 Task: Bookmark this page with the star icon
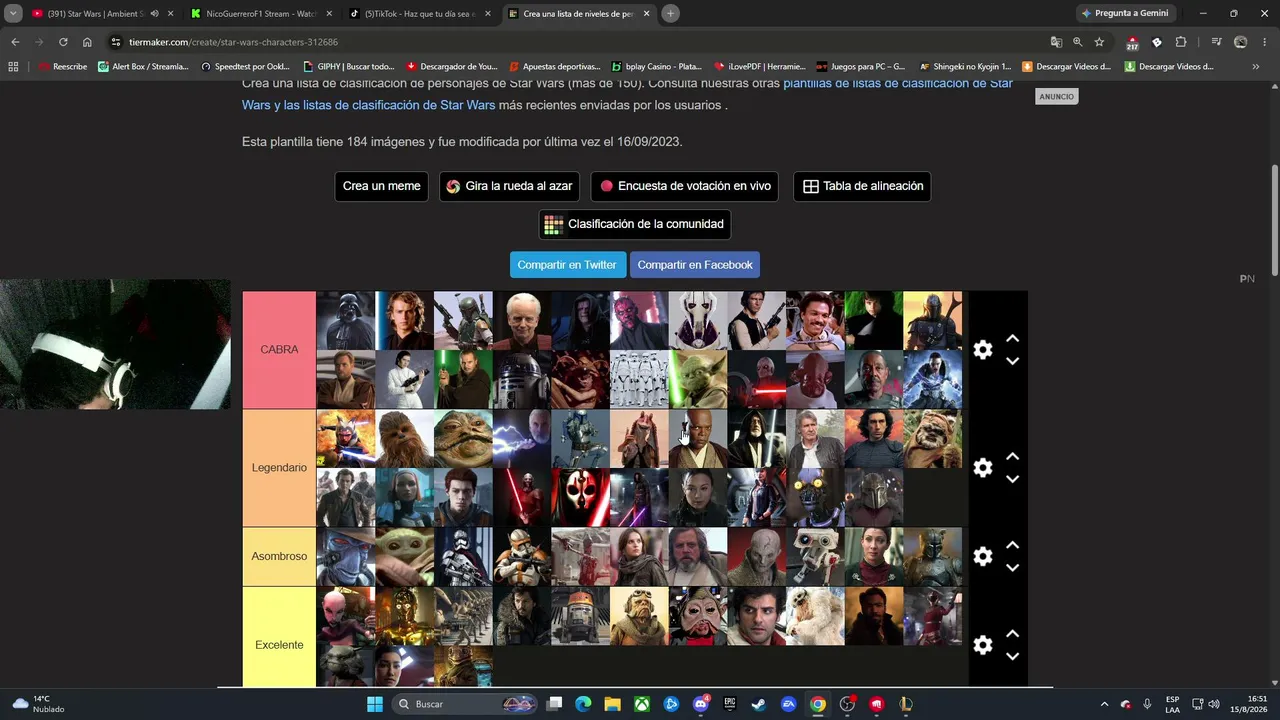[x=1099, y=42]
